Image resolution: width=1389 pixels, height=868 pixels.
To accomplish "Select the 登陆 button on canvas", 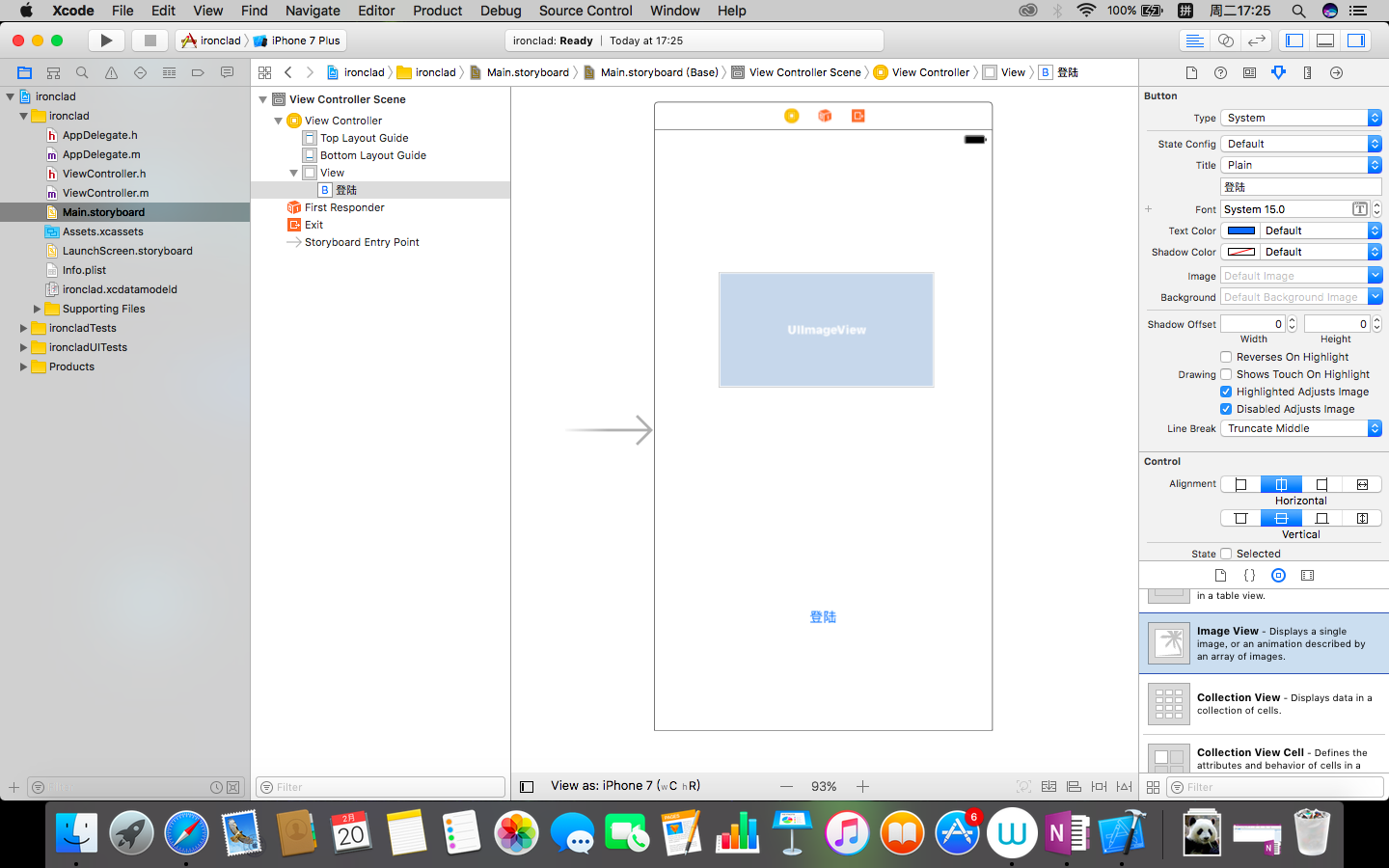I will pyautogui.click(x=823, y=617).
